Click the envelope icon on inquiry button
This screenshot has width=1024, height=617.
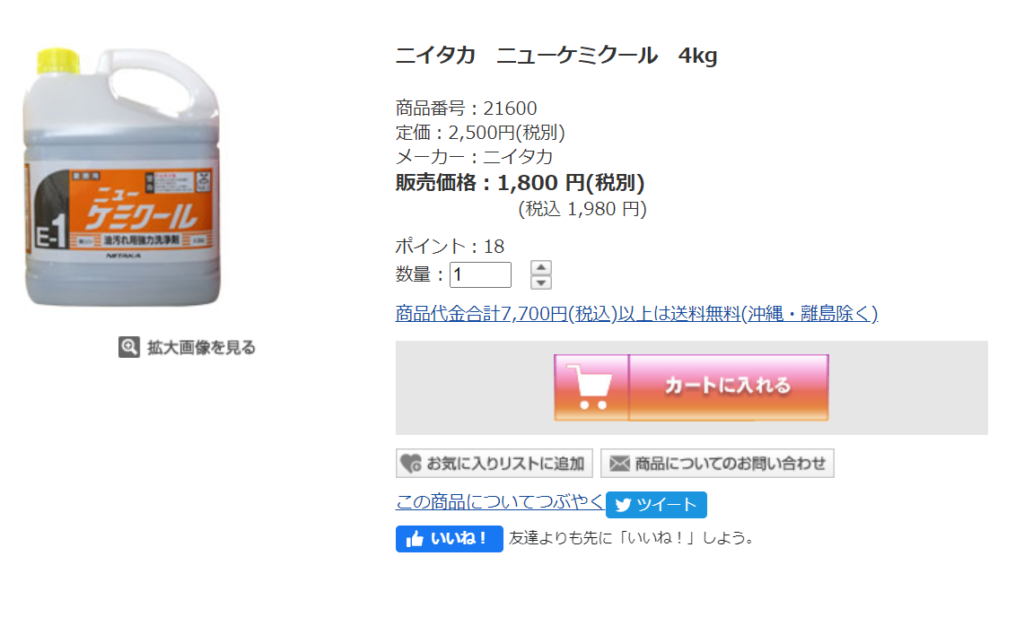619,464
